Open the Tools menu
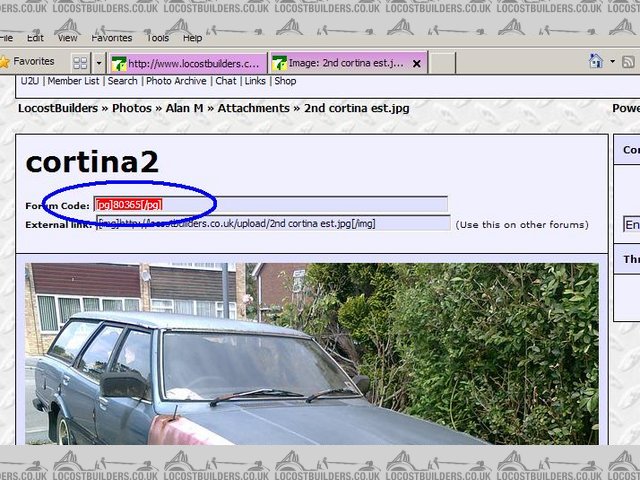The image size is (640, 480). [158, 38]
